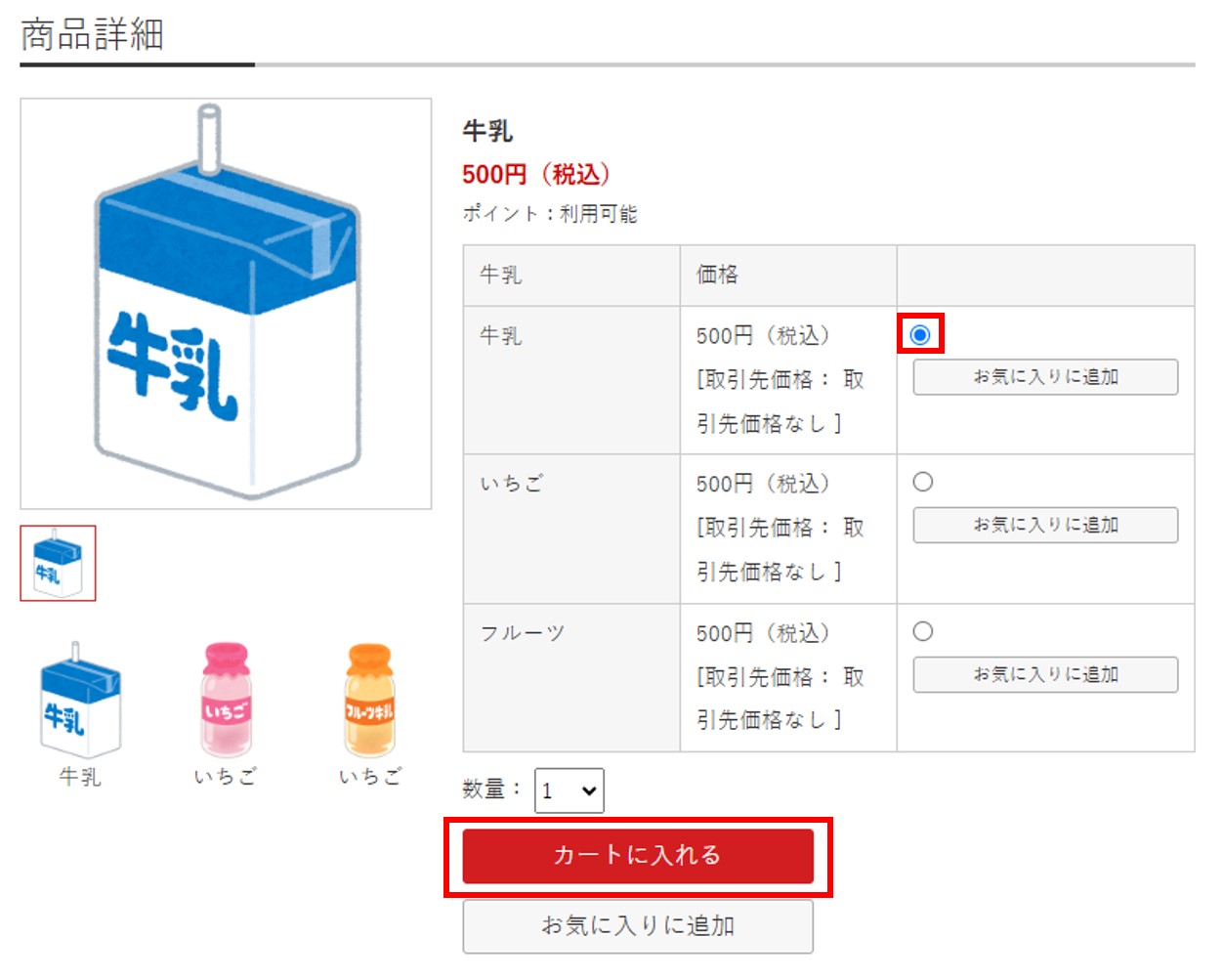Add フルーツ variant to favorites
The width and height of the screenshot is (1223, 980).
(x=1045, y=674)
